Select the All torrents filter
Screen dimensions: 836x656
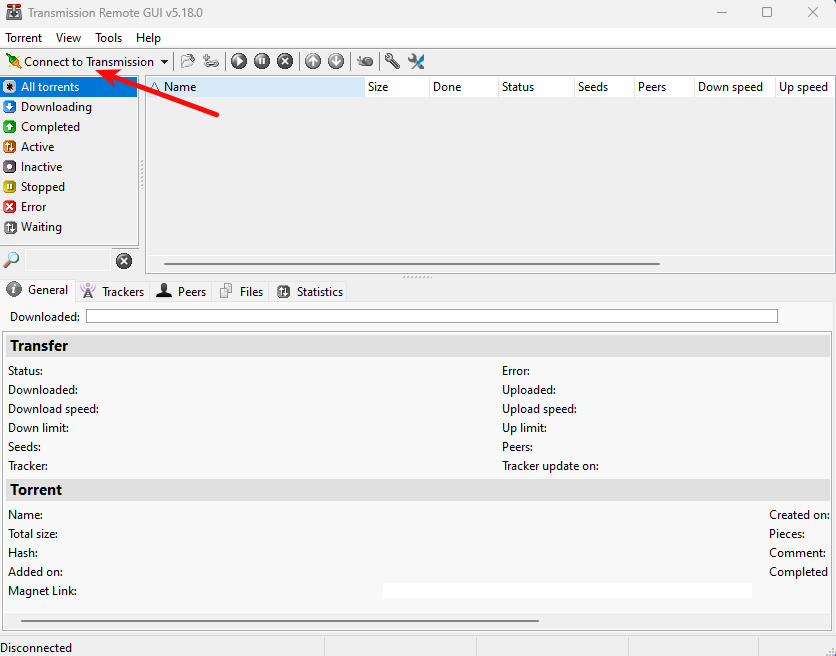(x=69, y=87)
